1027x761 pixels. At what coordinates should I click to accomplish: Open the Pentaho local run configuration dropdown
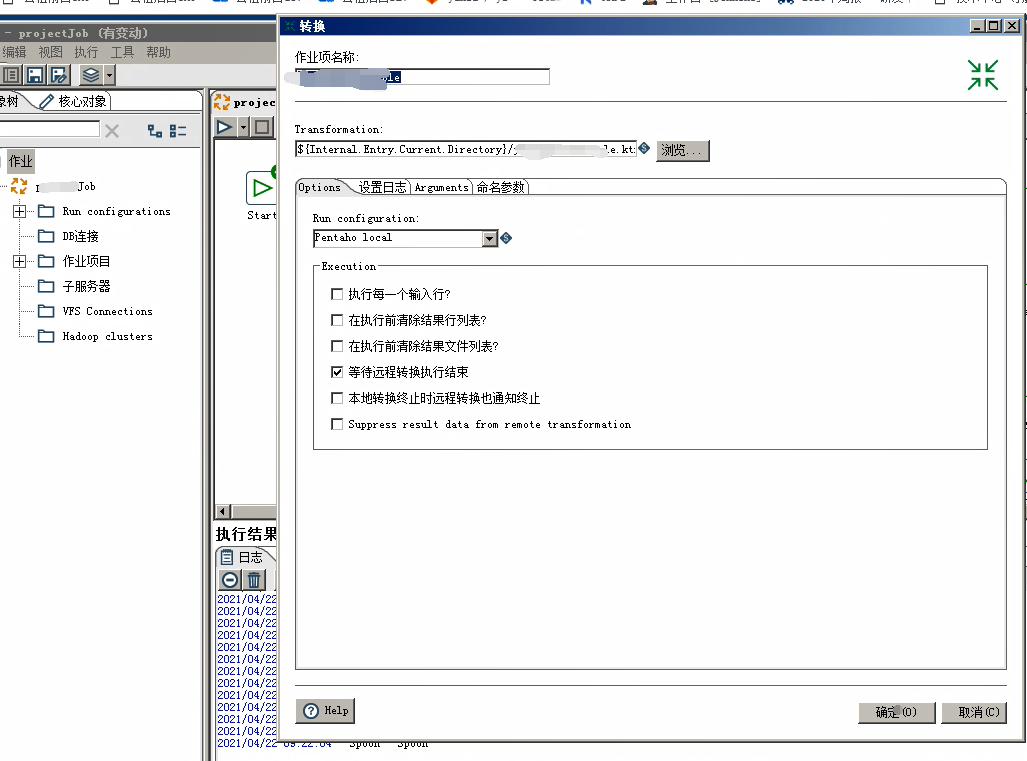click(489, 238)
